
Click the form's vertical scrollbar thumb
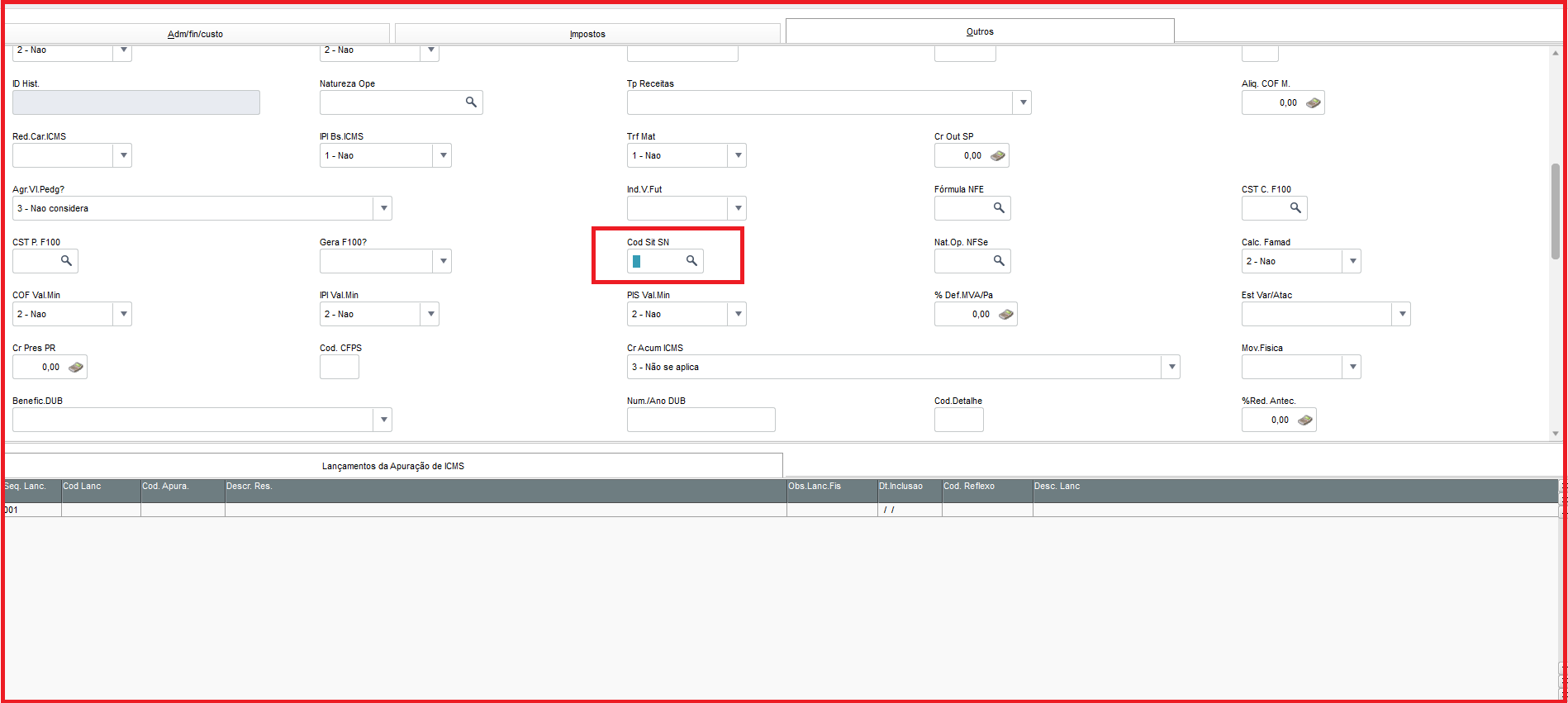click(1556, 211)
